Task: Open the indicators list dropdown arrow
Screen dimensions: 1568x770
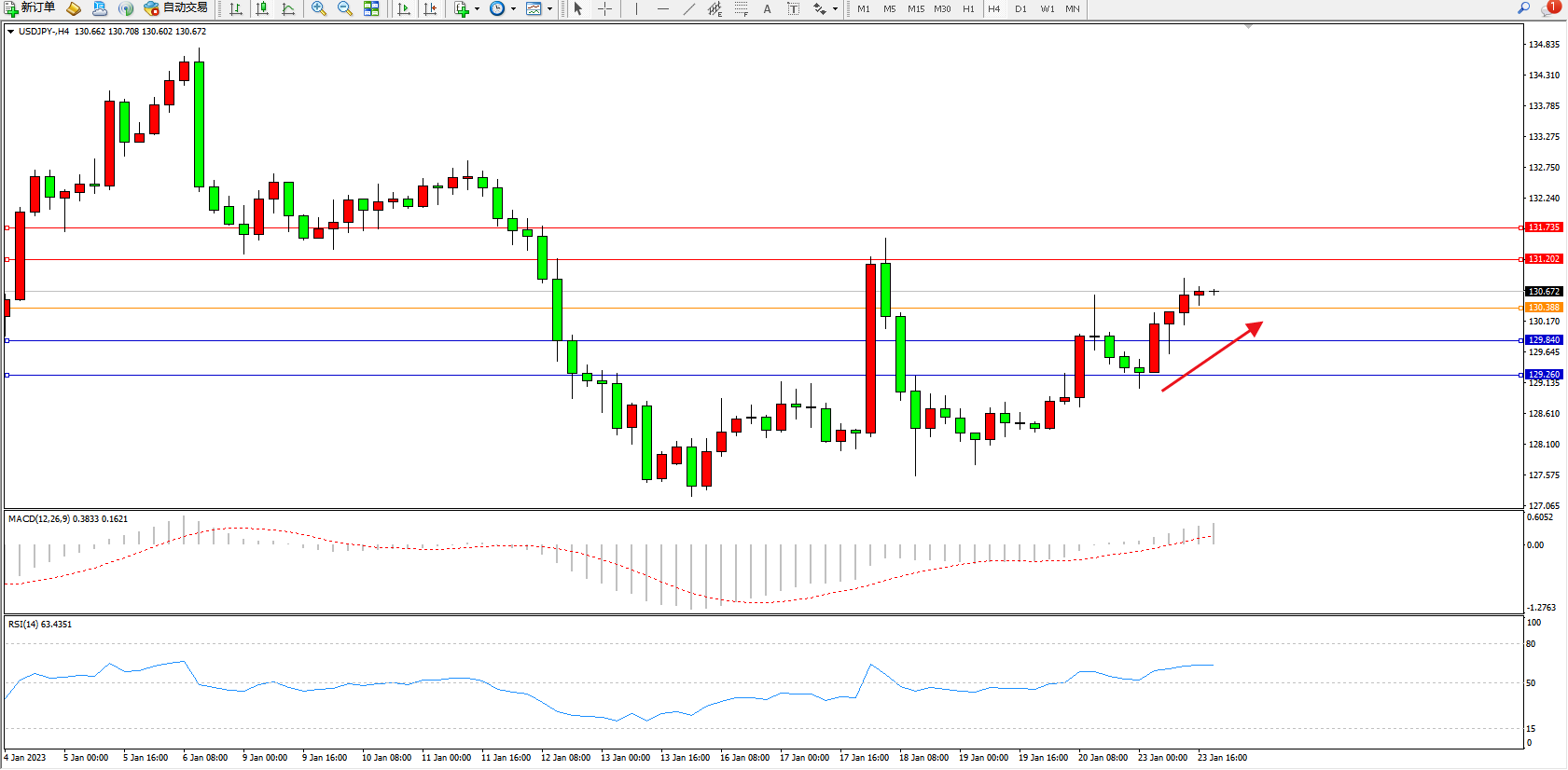Action: (477, 9)
